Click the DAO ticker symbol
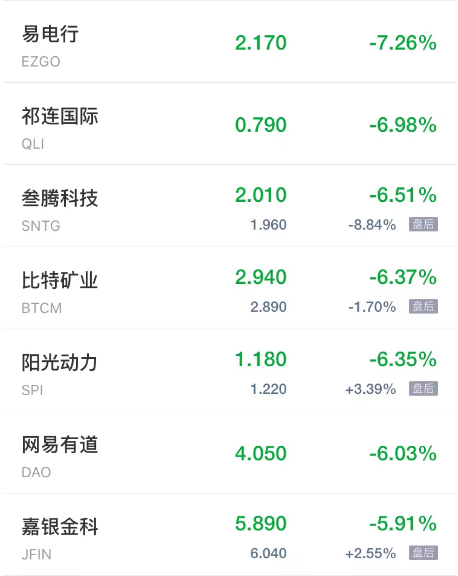 (36, 472)
